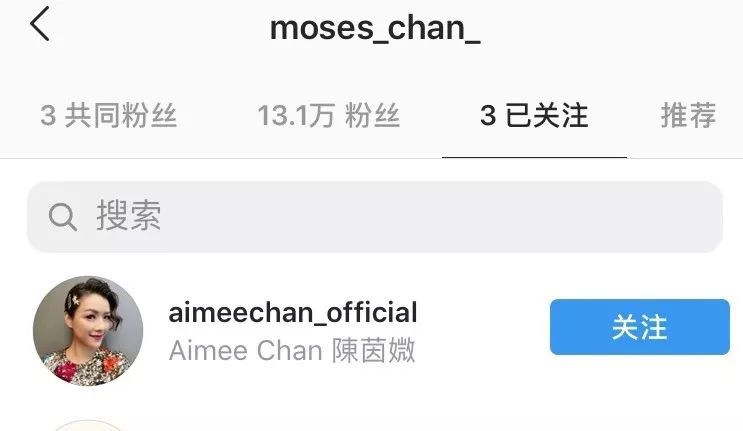Open the 推荐 tab
The width and height of the screenshot is (743, 431).
(x=689, y=115)
